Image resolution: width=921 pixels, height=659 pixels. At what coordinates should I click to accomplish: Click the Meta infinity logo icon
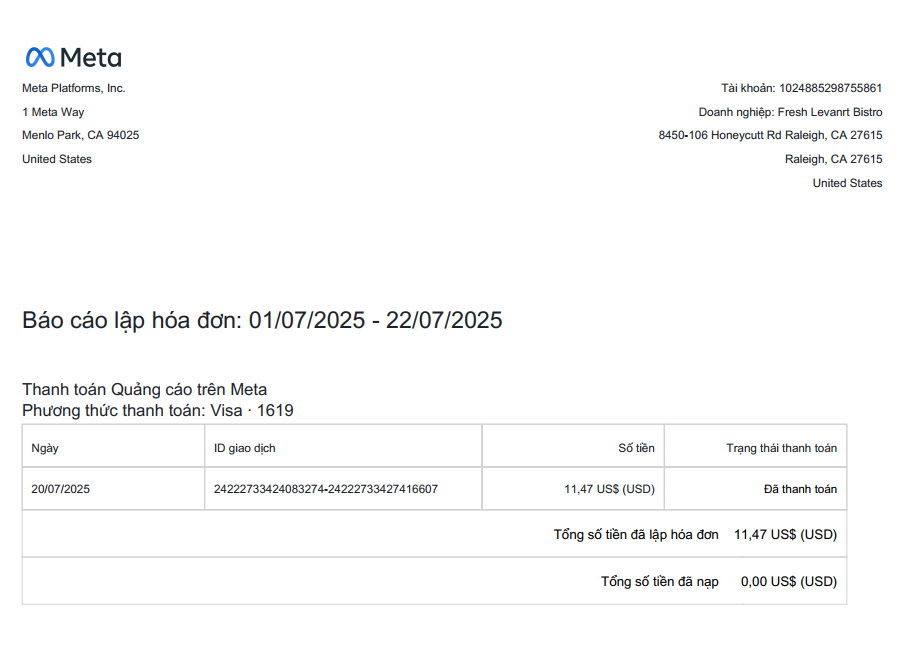[x=40, y=57]
